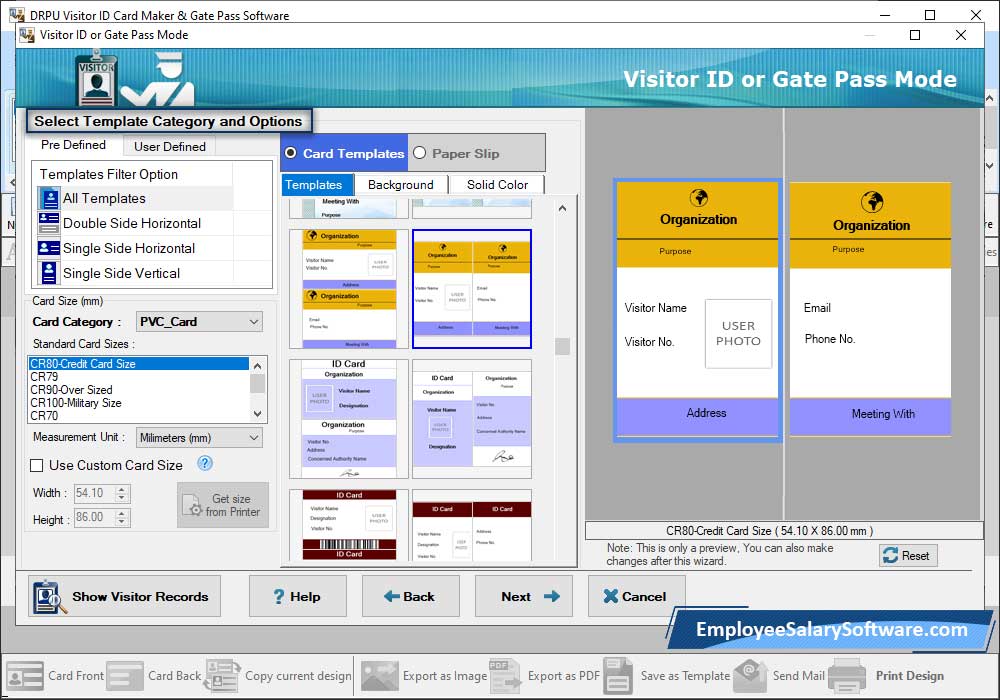Open the Card Category dropdown
Image resolution: width=1000 pixels, height=700 pixels.
199,322
